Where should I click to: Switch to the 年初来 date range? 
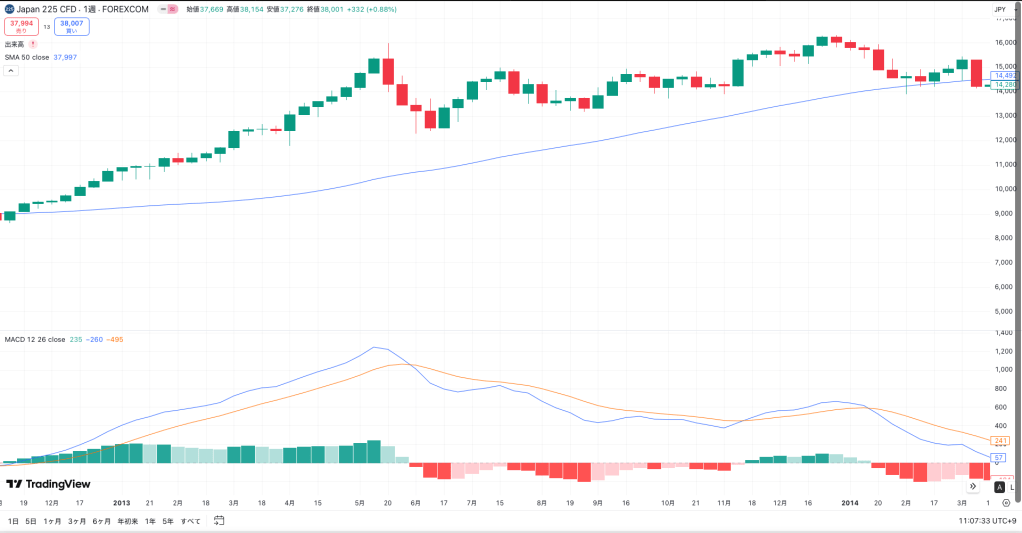[127, 521]
